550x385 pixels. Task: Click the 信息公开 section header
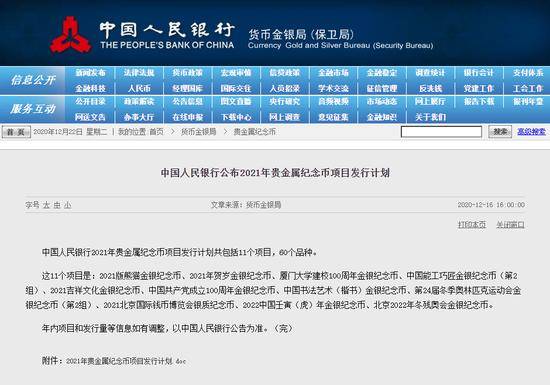(33, 80)
